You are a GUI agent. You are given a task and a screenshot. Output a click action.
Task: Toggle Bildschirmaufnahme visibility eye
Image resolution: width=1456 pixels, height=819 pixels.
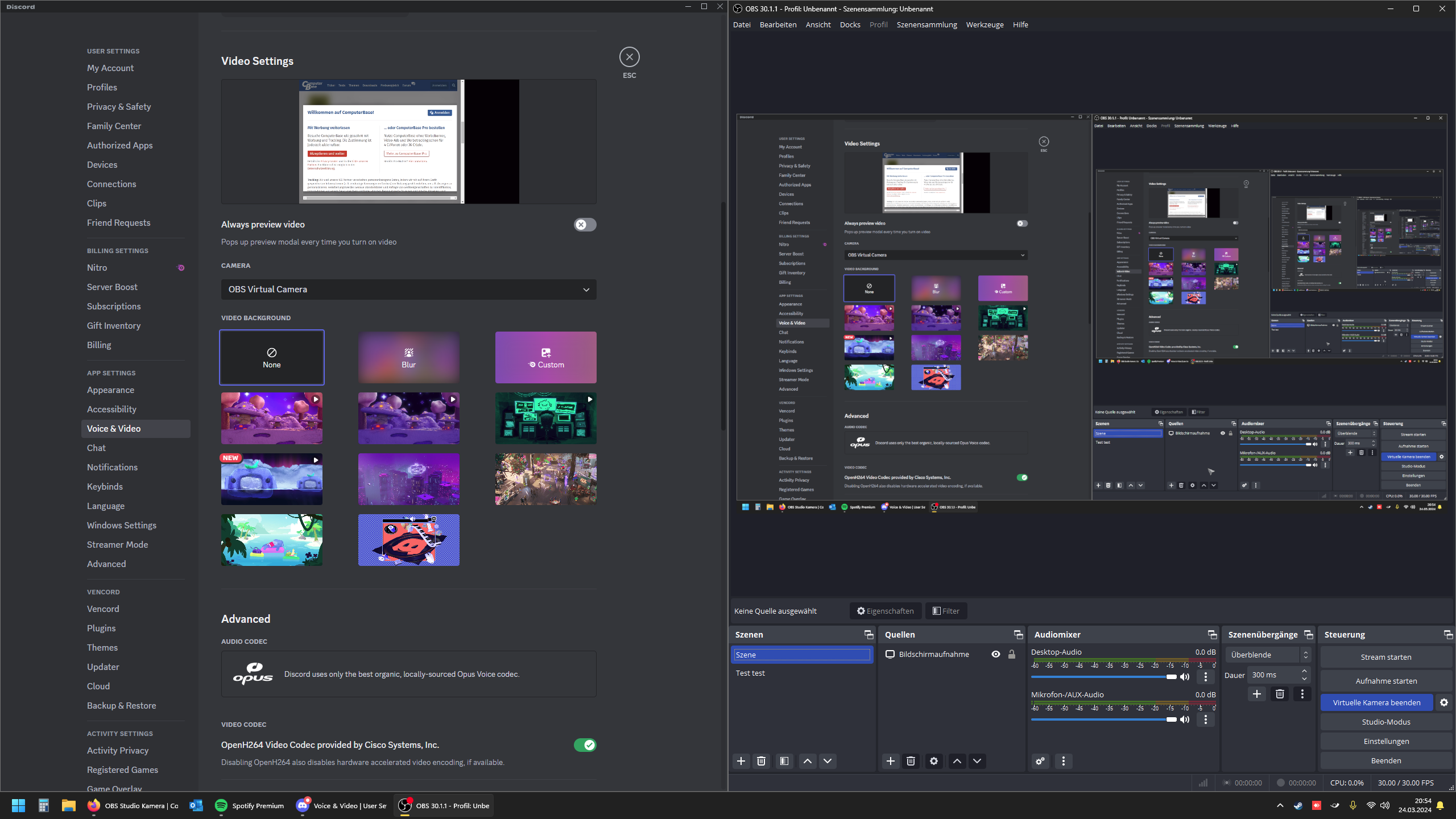tap(996, 654)
